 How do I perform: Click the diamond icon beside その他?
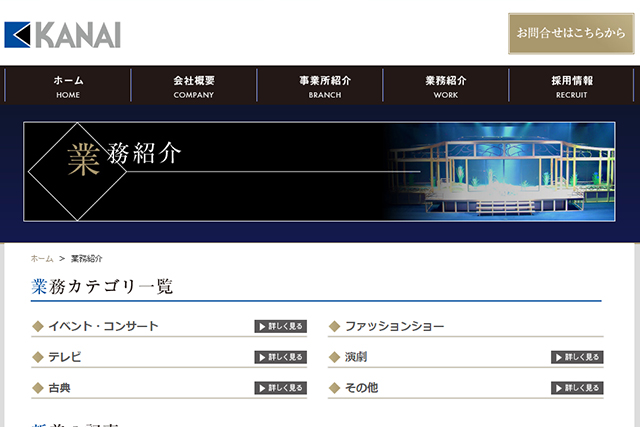pos(335,388)
